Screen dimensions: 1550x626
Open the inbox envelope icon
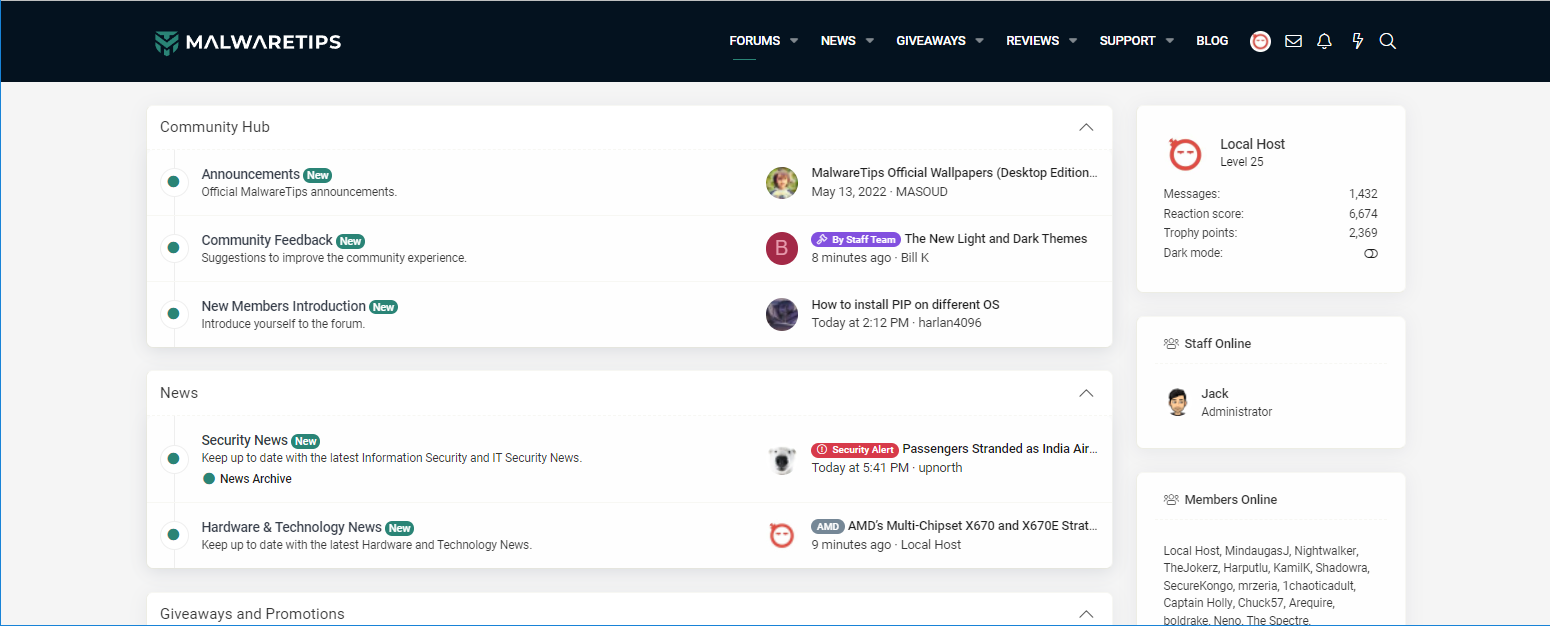pos(1293,41)
